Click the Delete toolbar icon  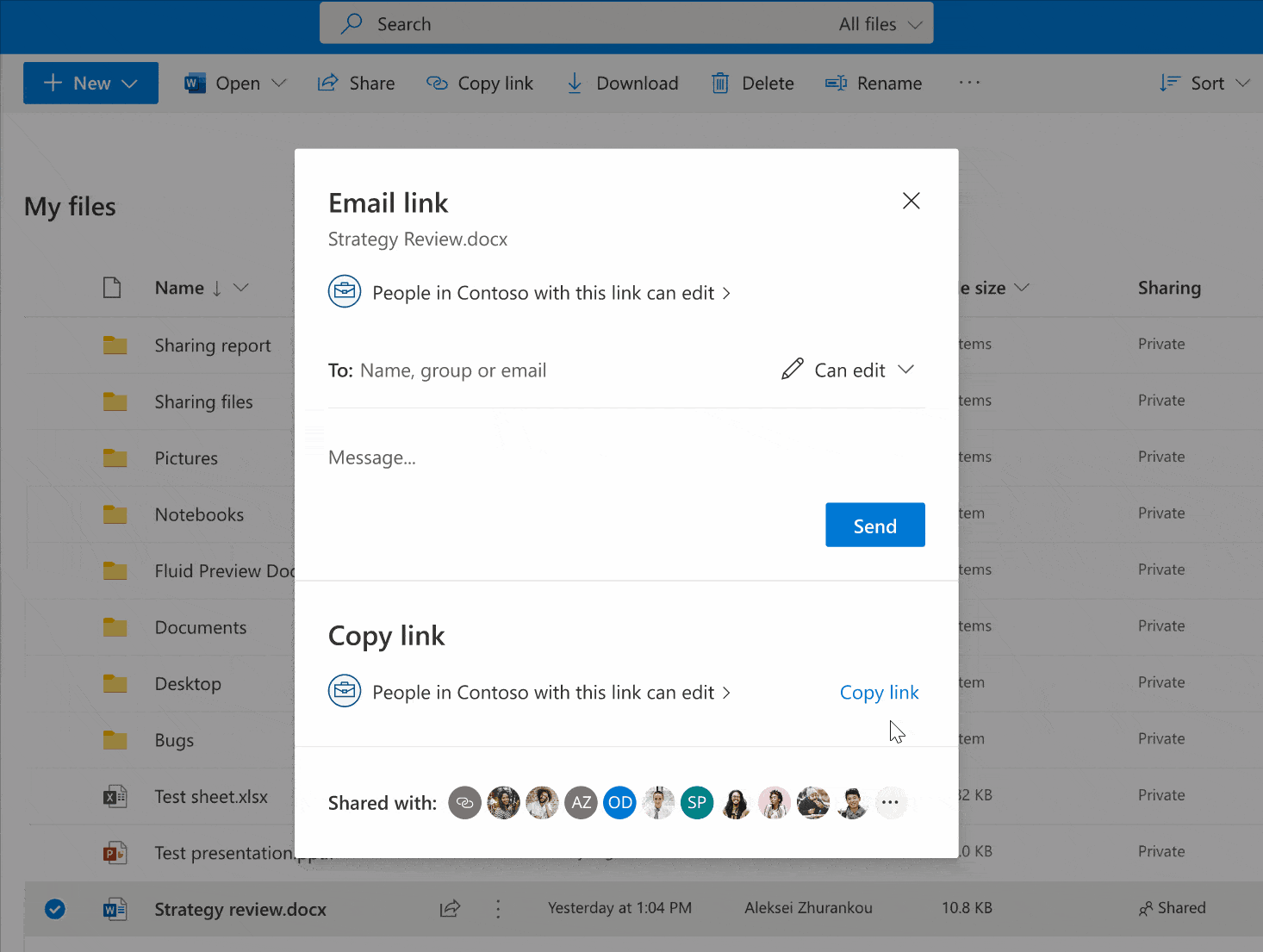720,83
